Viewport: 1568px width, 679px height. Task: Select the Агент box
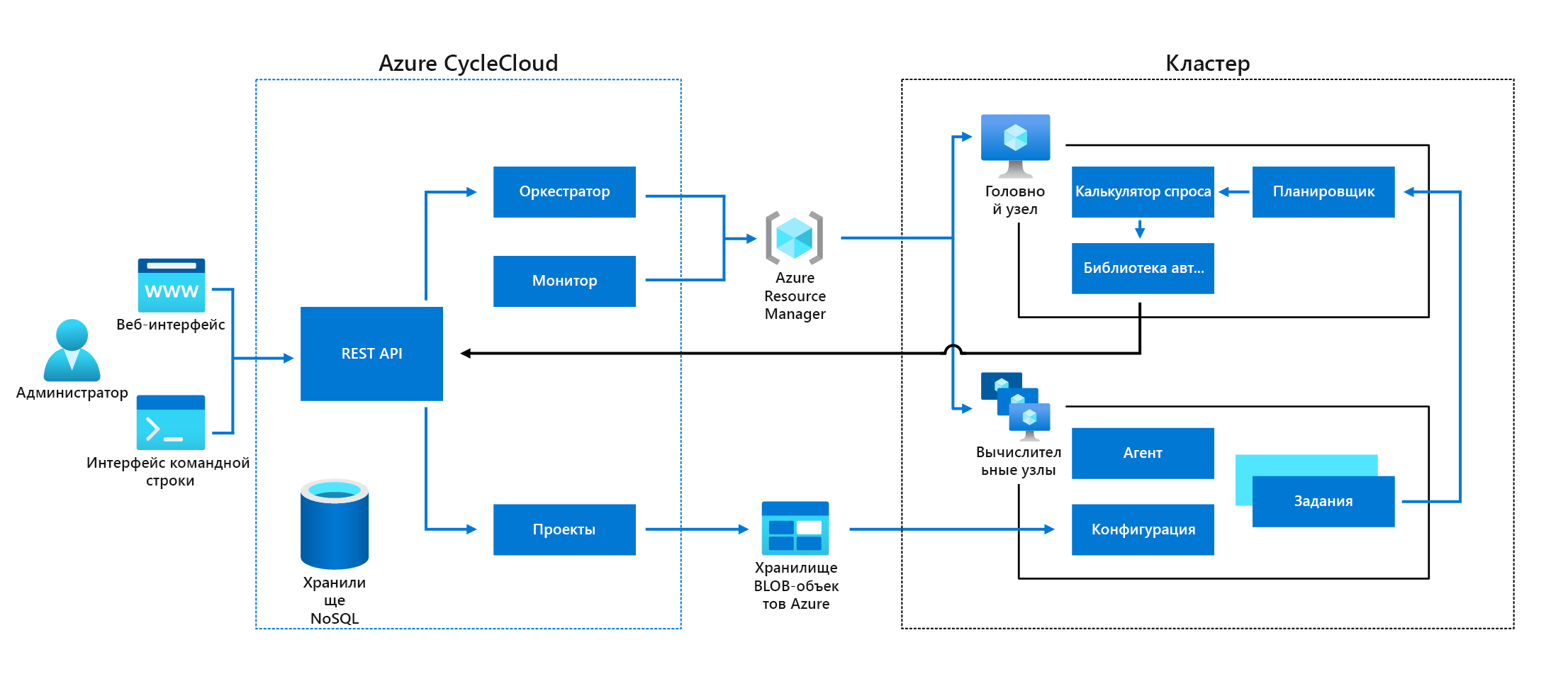coord(1143,454)
